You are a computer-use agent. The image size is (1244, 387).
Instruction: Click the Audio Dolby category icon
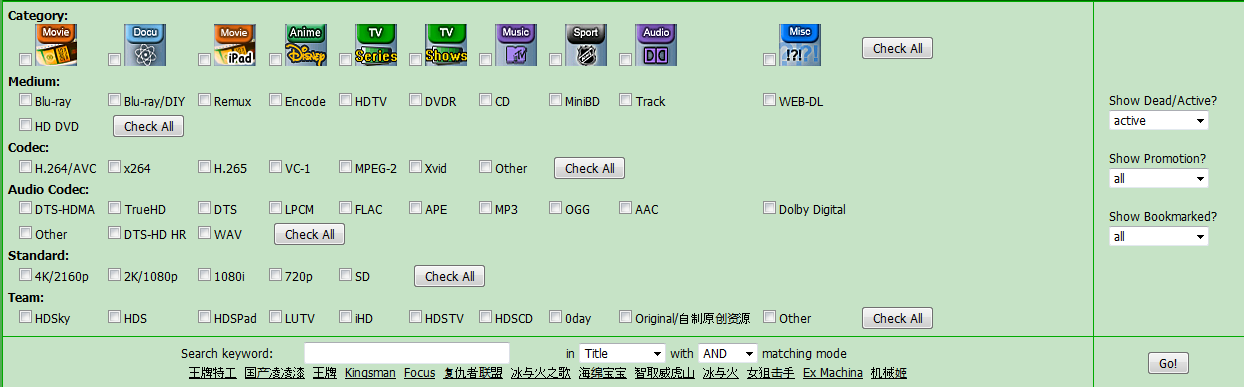(656, 45)
